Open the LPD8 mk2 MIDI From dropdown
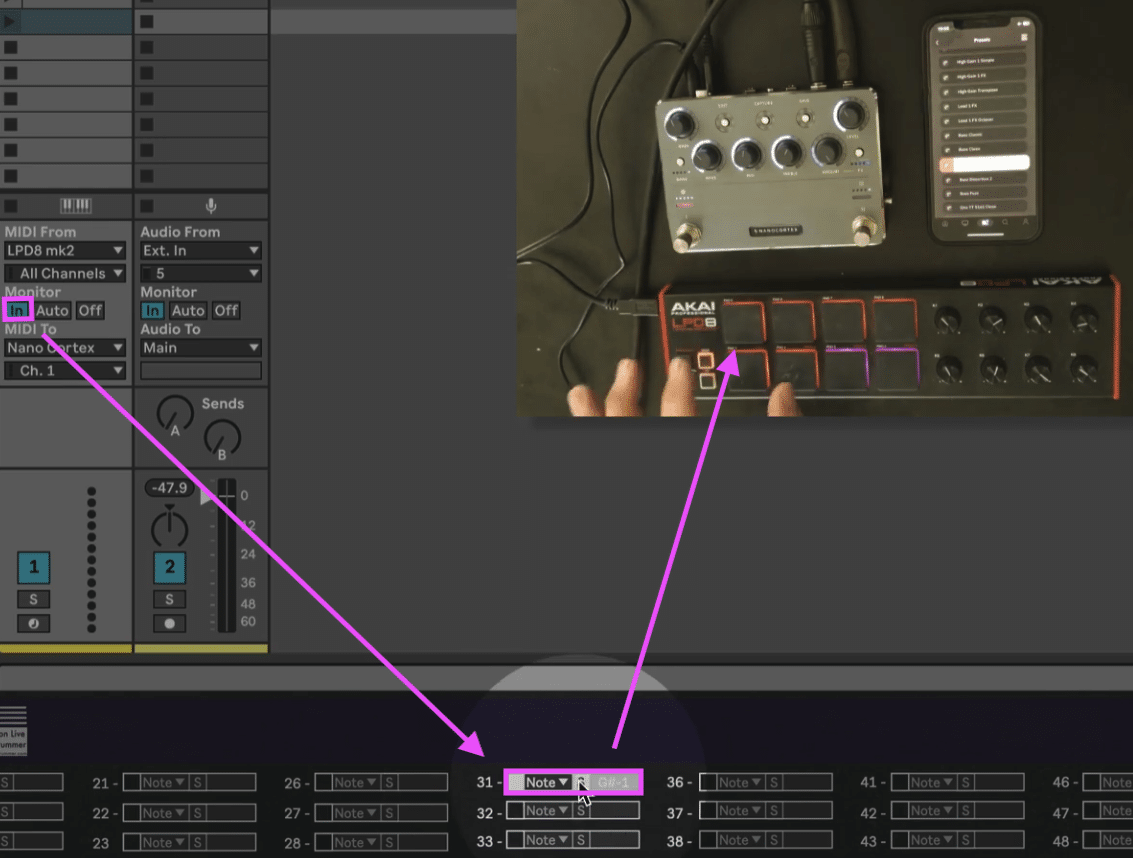Screen dimensions: 1133x858 click(x=65, y=250)
